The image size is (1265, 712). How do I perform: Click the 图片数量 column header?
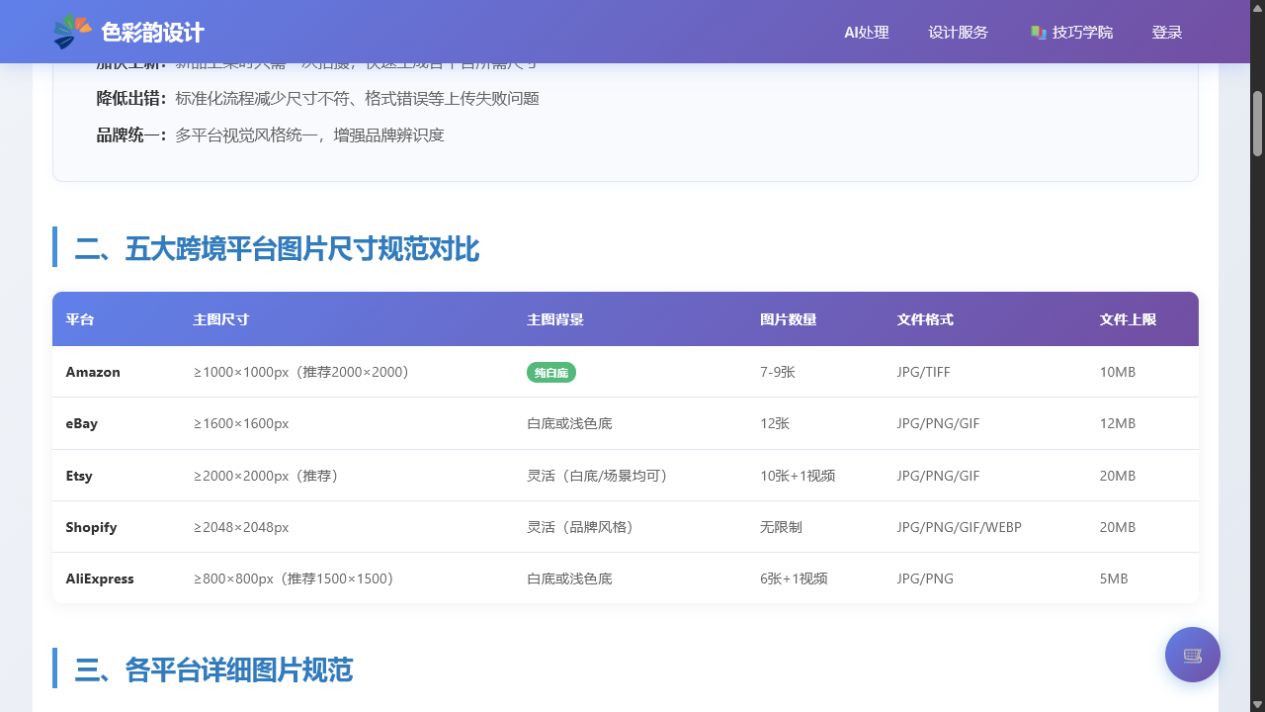(x=788, y=319)
